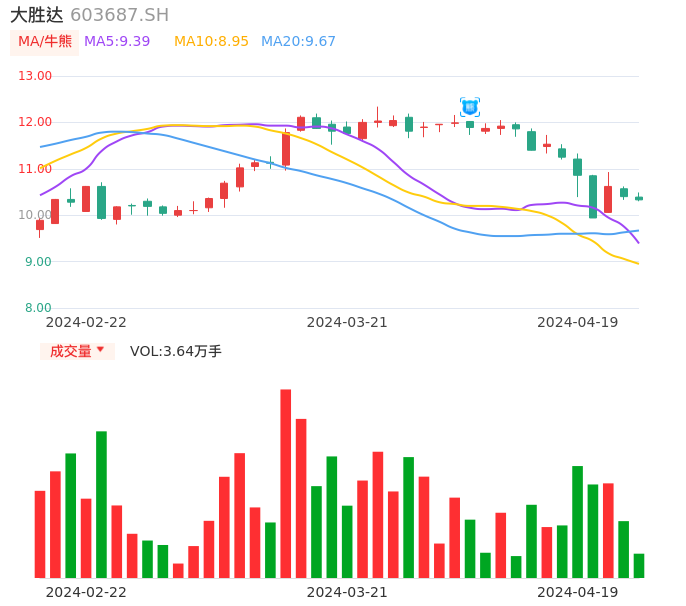
Task: Click the 8.00 price axis label
Action: 38,308
